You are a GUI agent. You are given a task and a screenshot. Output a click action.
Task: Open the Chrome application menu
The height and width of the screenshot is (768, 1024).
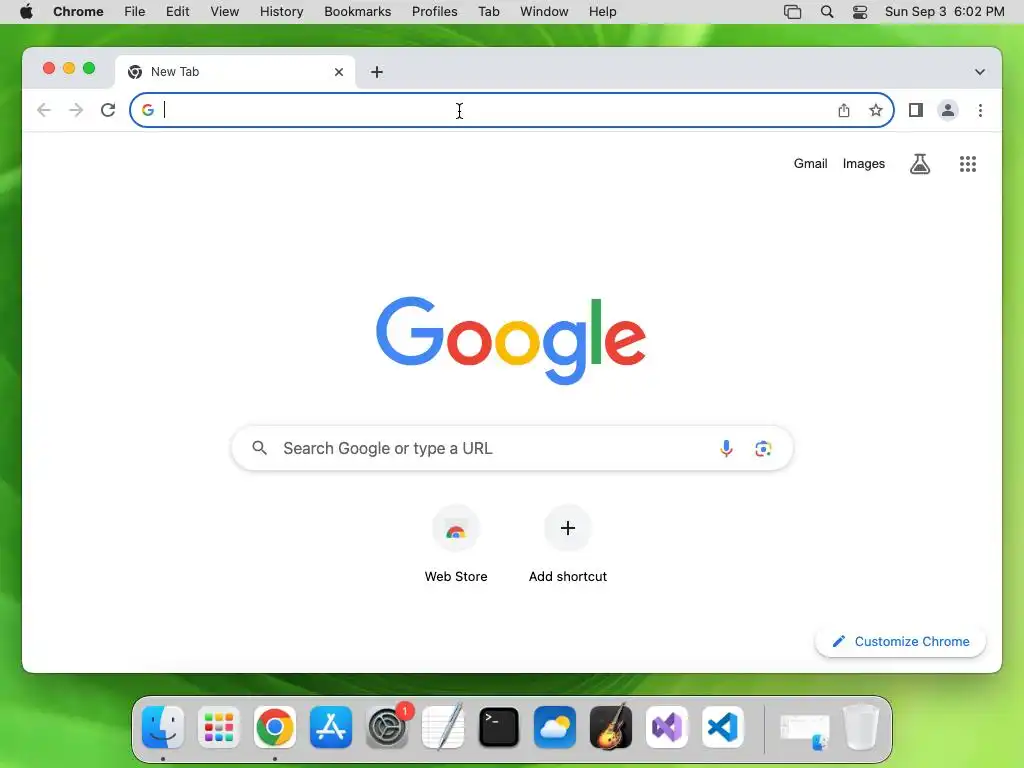pos(78,12)
